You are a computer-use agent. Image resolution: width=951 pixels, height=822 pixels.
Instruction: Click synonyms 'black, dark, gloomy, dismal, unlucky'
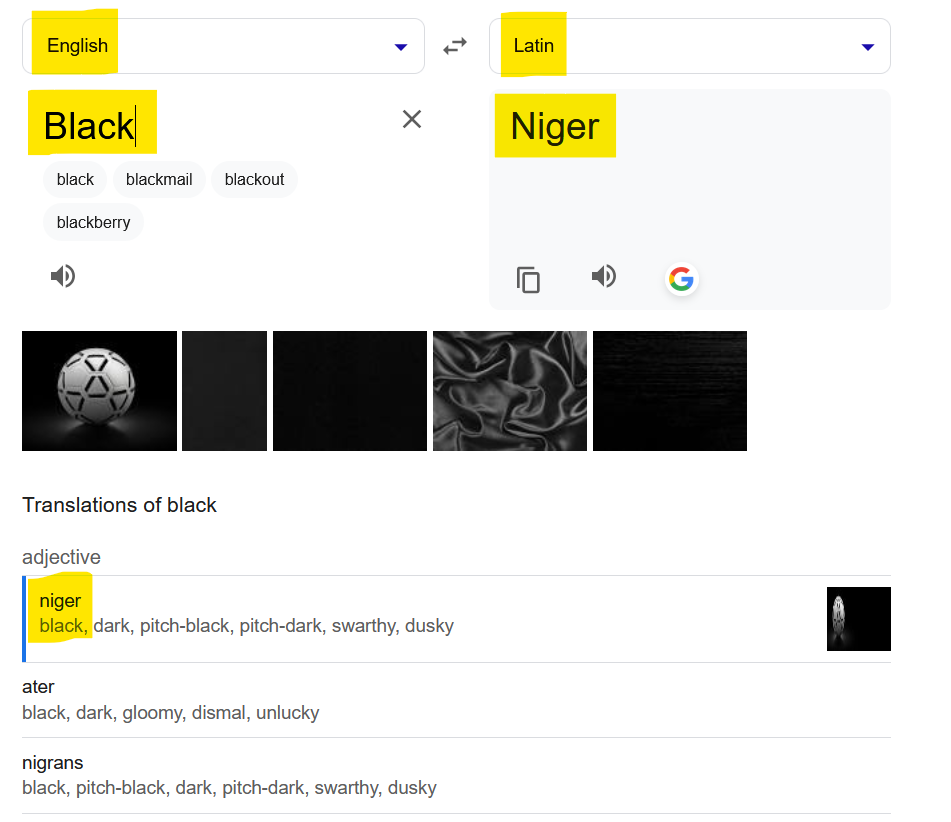point(170,712)
